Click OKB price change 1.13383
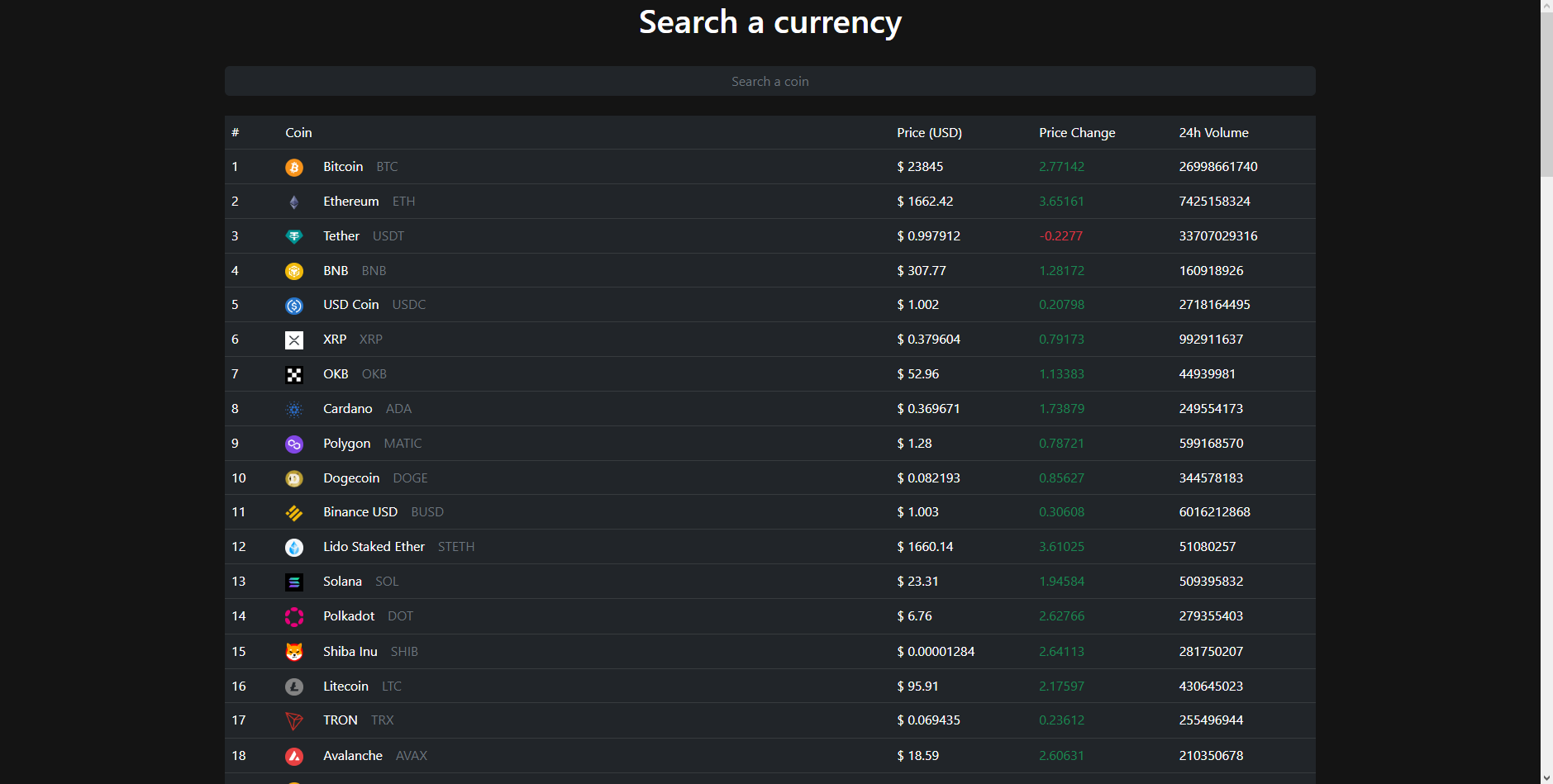1553x784 pixels. coord(1061,374)
